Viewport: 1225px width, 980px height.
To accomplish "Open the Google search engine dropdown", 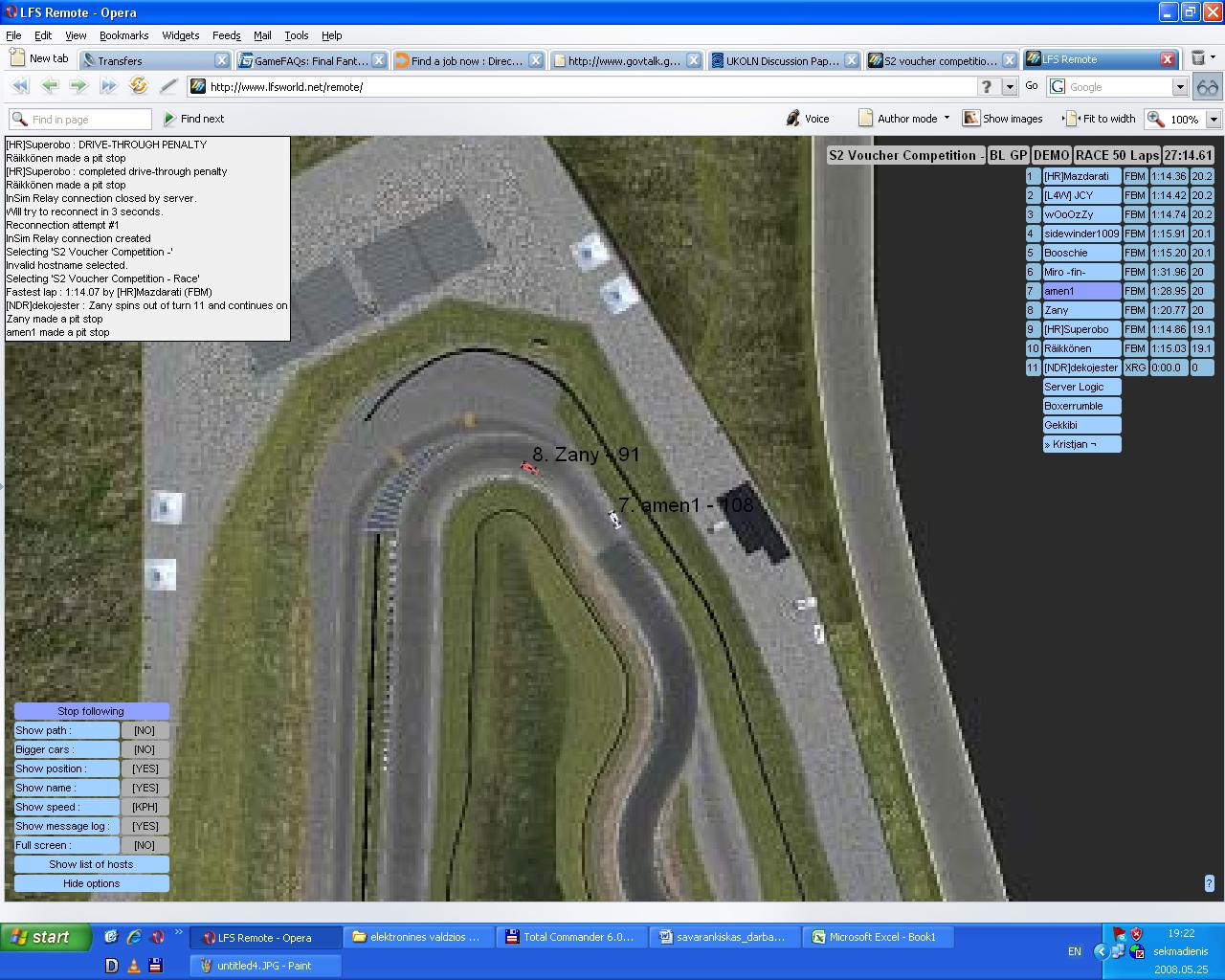I will [1180, 86].
